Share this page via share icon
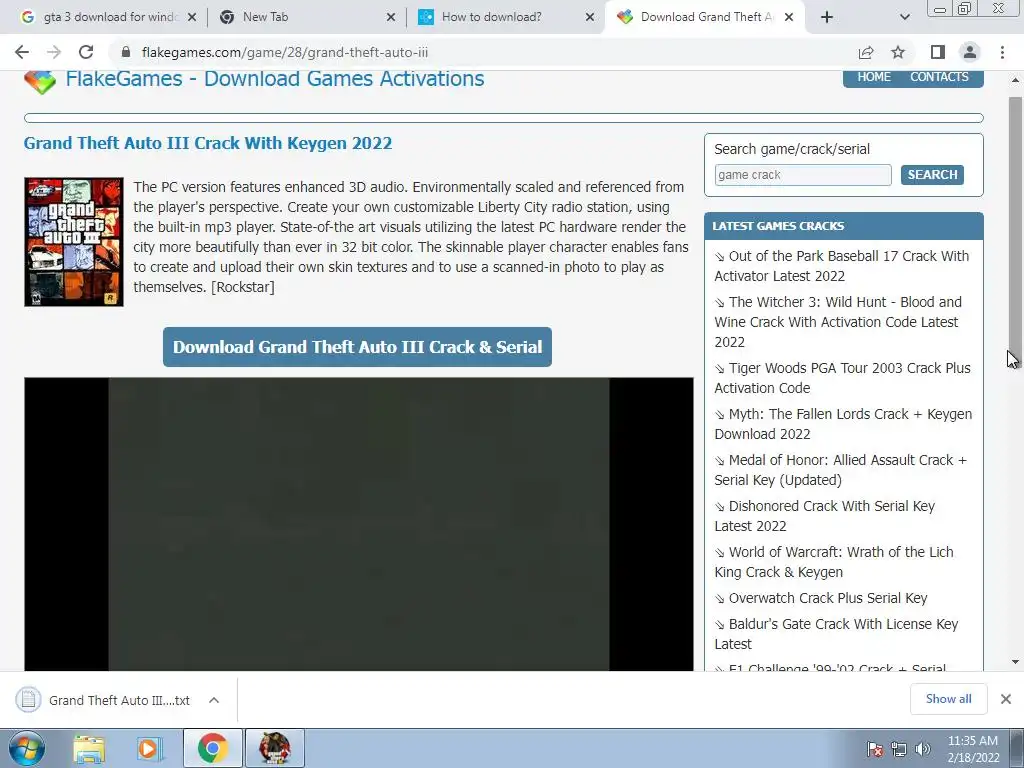1024x768 pixels. [866, 52]
